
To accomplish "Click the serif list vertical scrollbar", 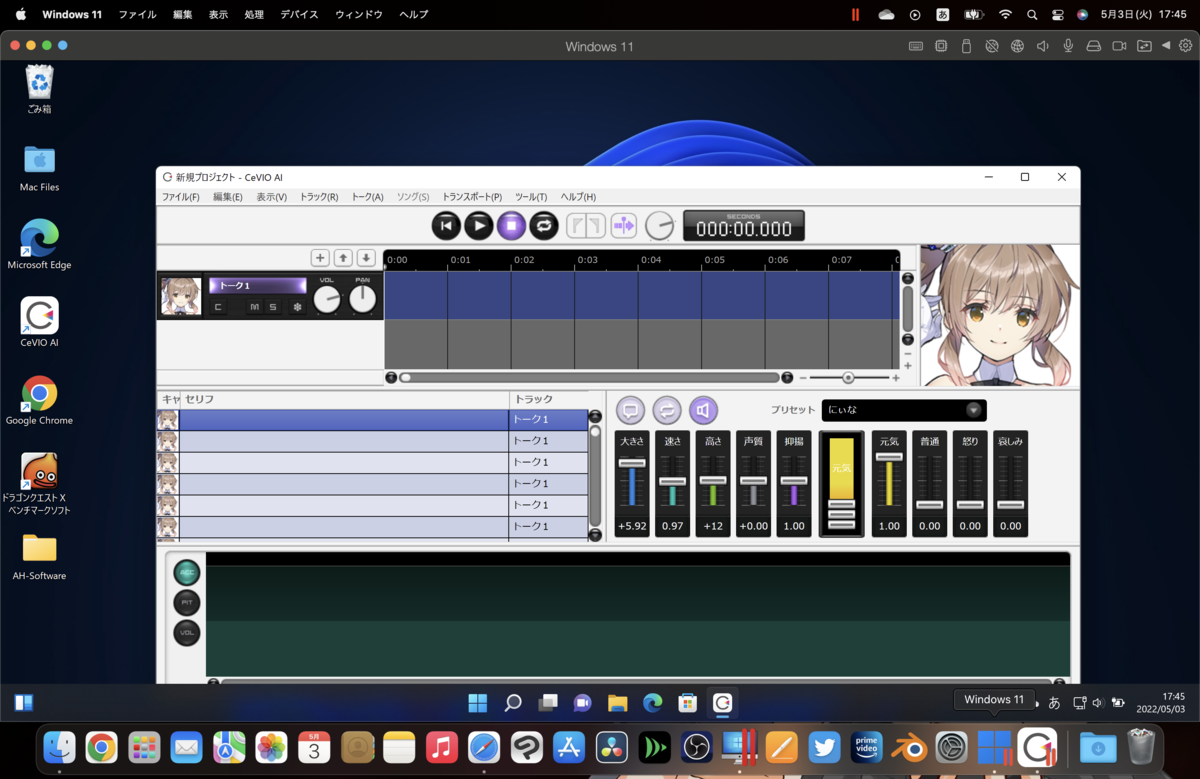I will click(x=595, y=476).
